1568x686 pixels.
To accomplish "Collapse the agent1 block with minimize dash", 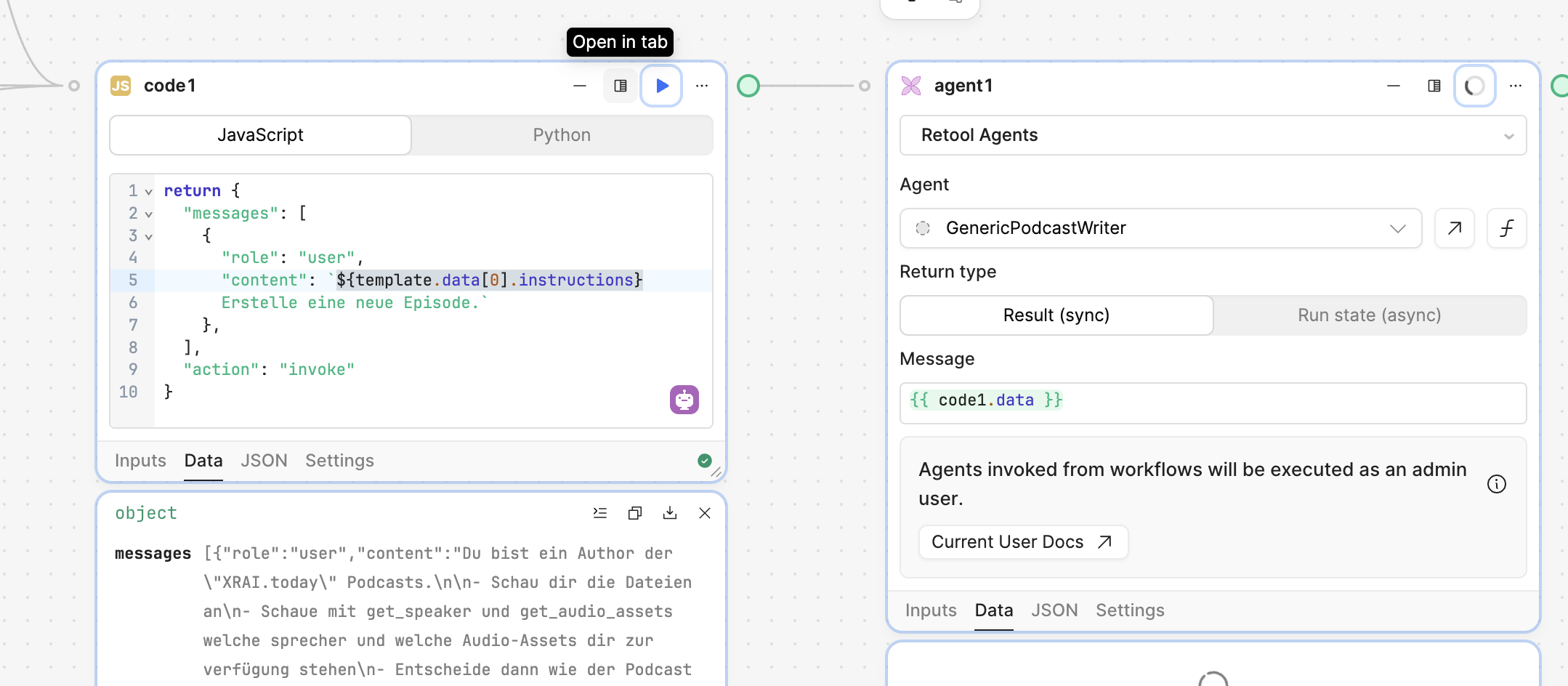I will point(1394,86).
